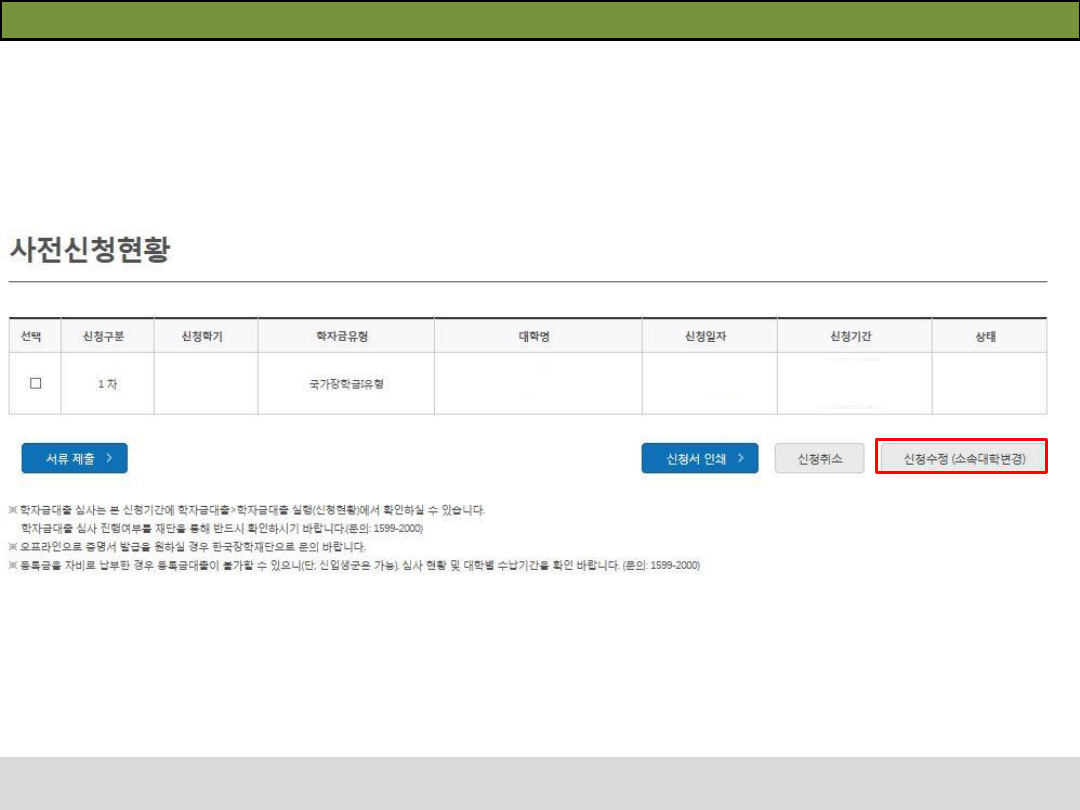Click the 사전신청현황 page heading
The height and width of the screenshot is (810, 1080).
(x=89, y=250)
